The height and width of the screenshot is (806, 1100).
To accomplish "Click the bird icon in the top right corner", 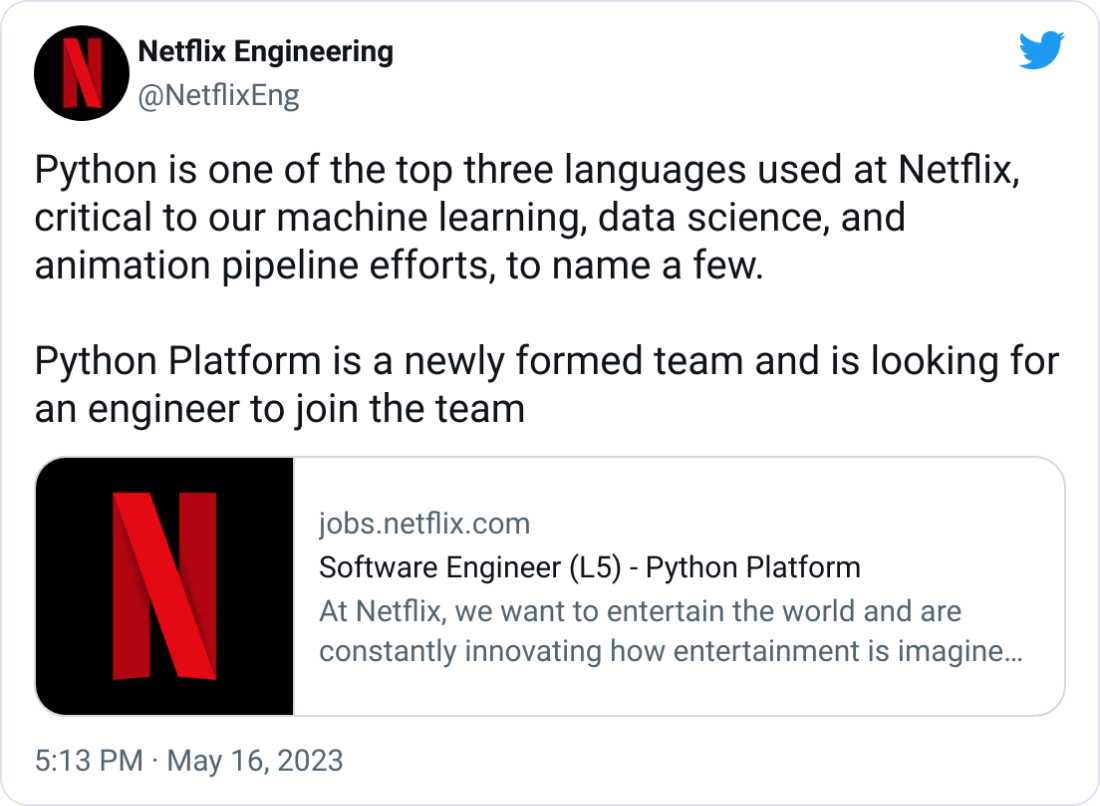I will tap(1041, 49).
